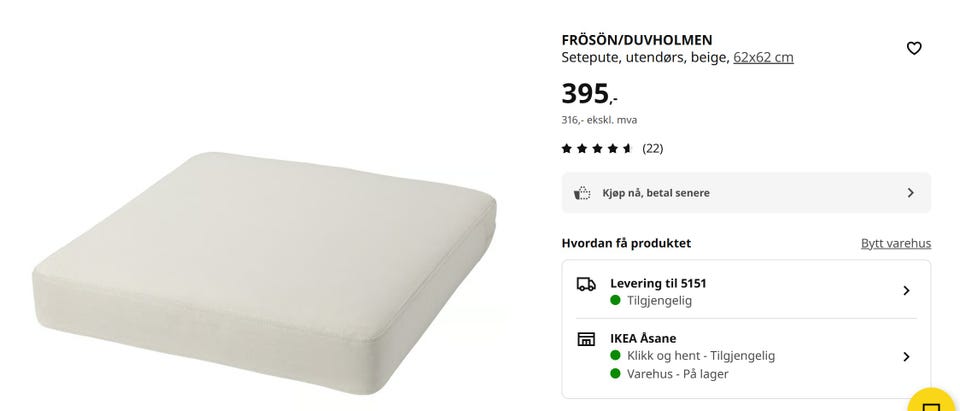
Task: Click the star rating icons
Action: click(x=597, y=148)
